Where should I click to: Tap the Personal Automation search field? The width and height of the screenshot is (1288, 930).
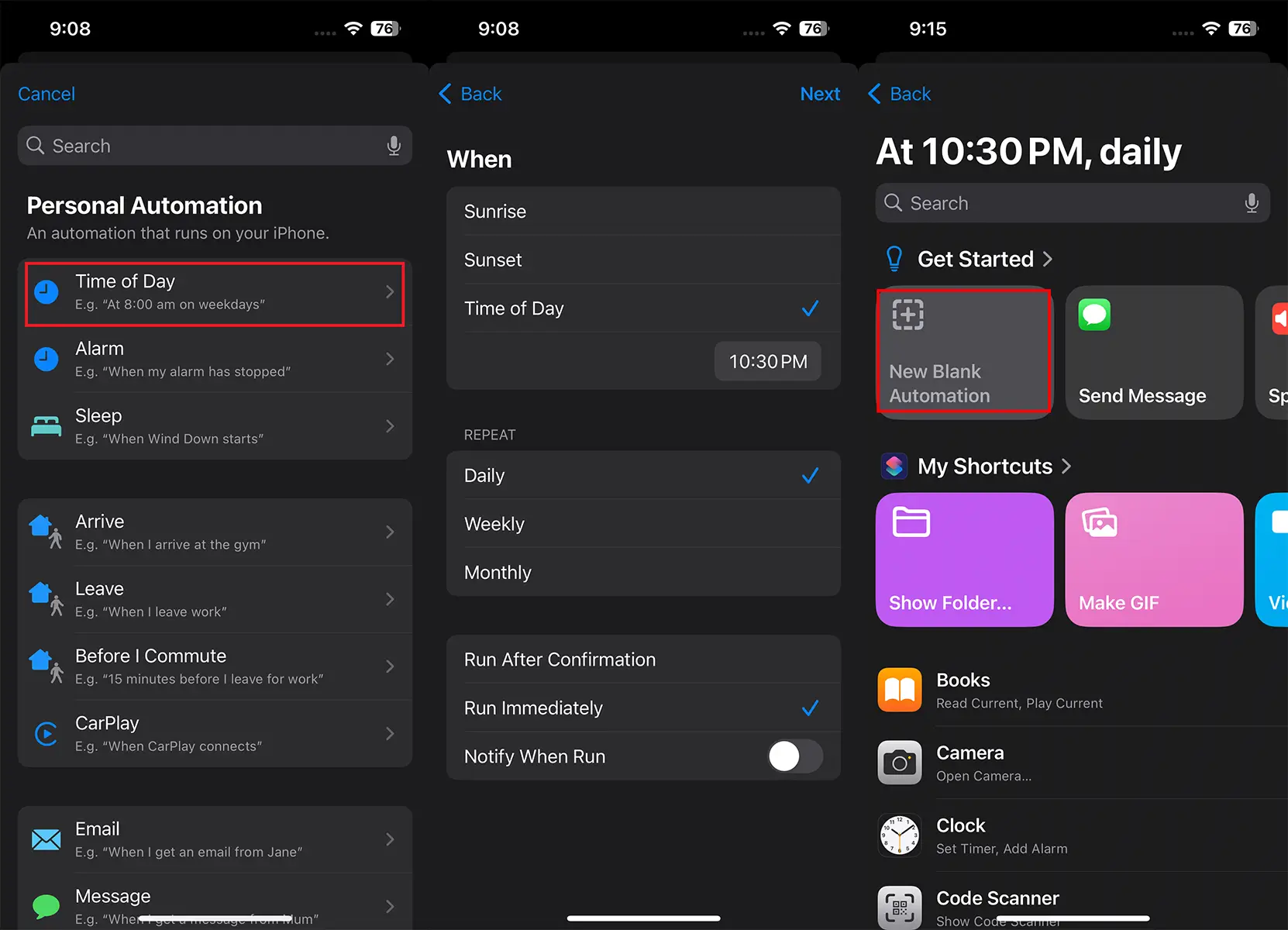point(215,146)
